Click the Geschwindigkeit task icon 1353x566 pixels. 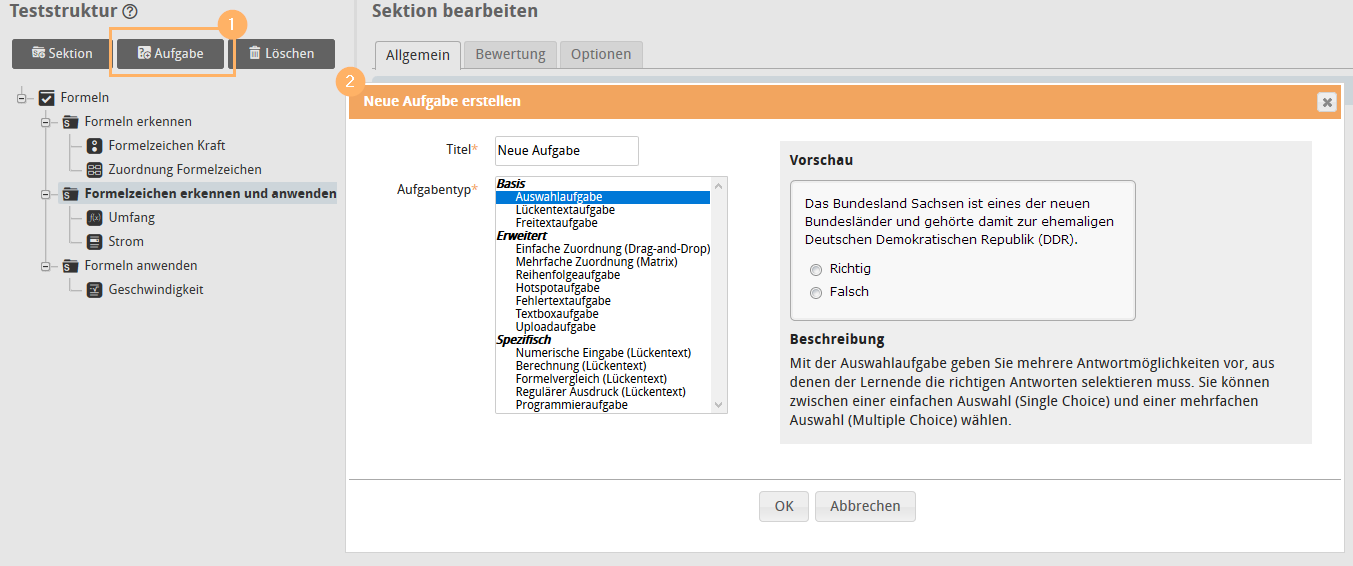click(x=94, y=290)
